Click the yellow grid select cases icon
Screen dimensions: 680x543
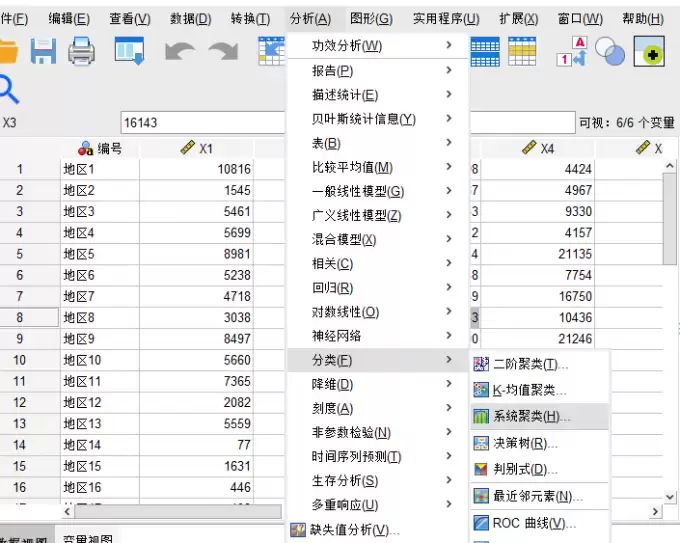tap(522, 52)
